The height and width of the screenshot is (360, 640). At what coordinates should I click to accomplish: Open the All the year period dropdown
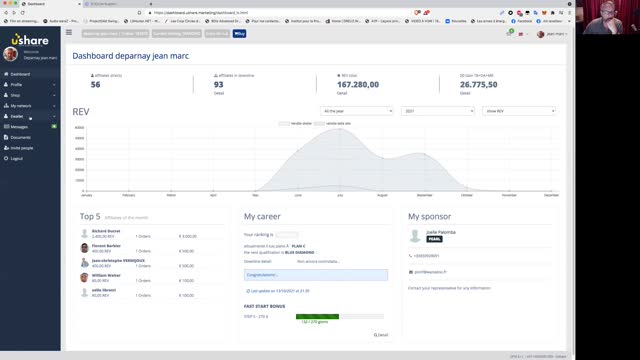357,111
